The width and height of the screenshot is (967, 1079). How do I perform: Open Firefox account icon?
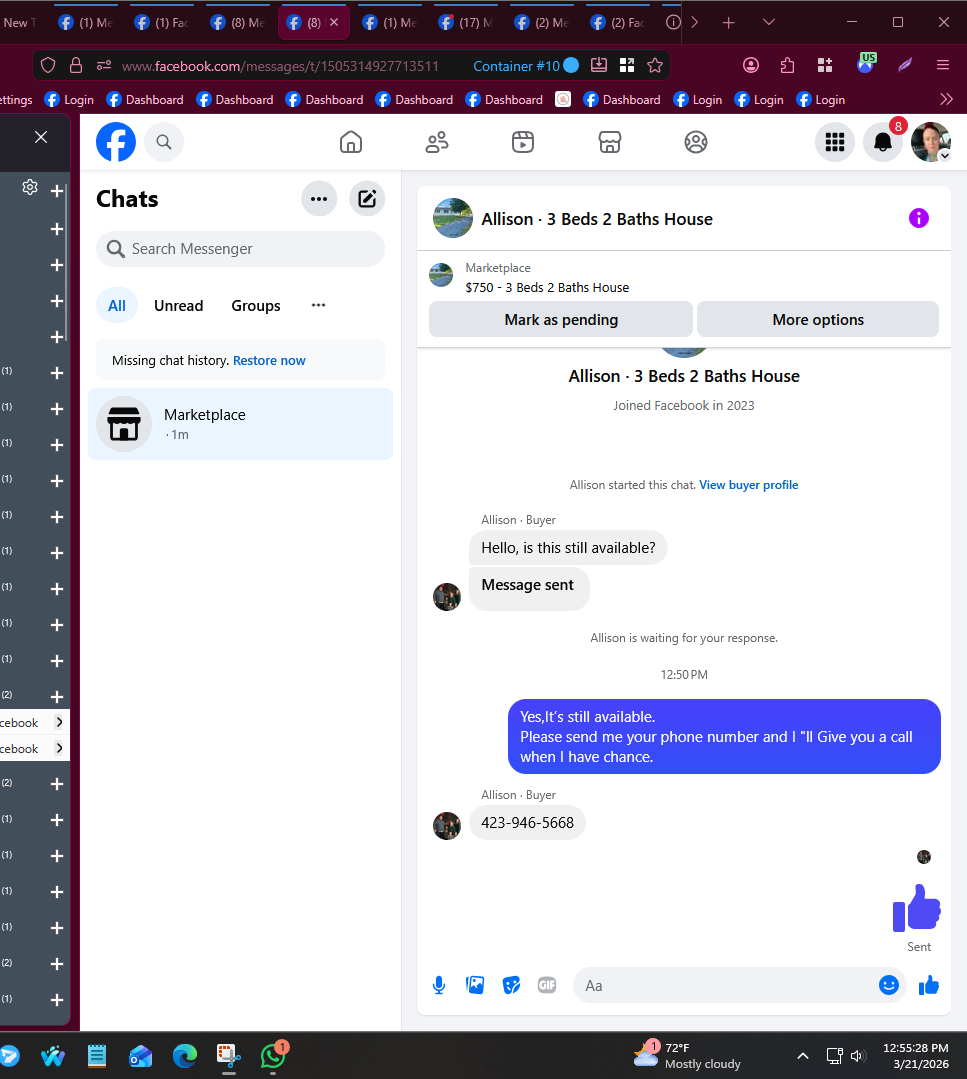tap(751, 65)
